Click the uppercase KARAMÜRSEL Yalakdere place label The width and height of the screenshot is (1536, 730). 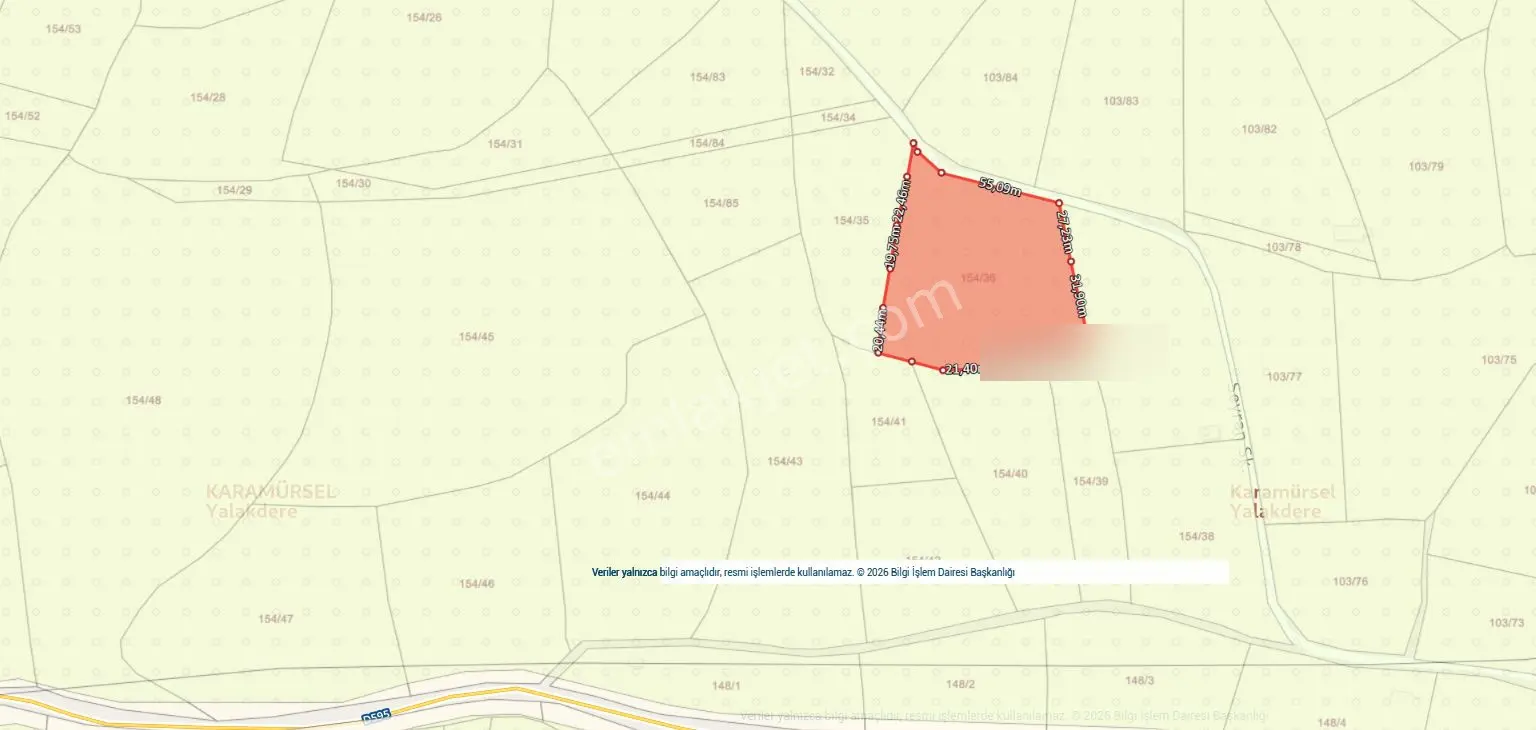tap(271, 501)
